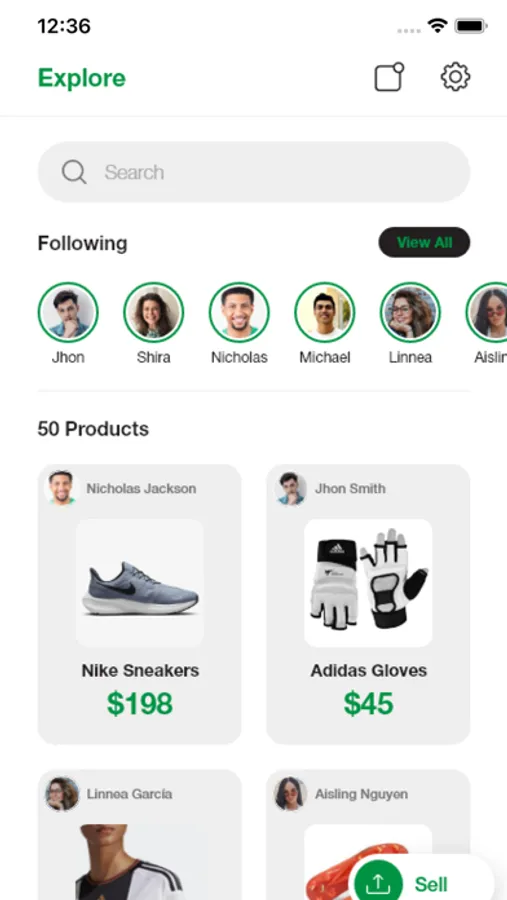Tap the Explore page title

(82, 78)
